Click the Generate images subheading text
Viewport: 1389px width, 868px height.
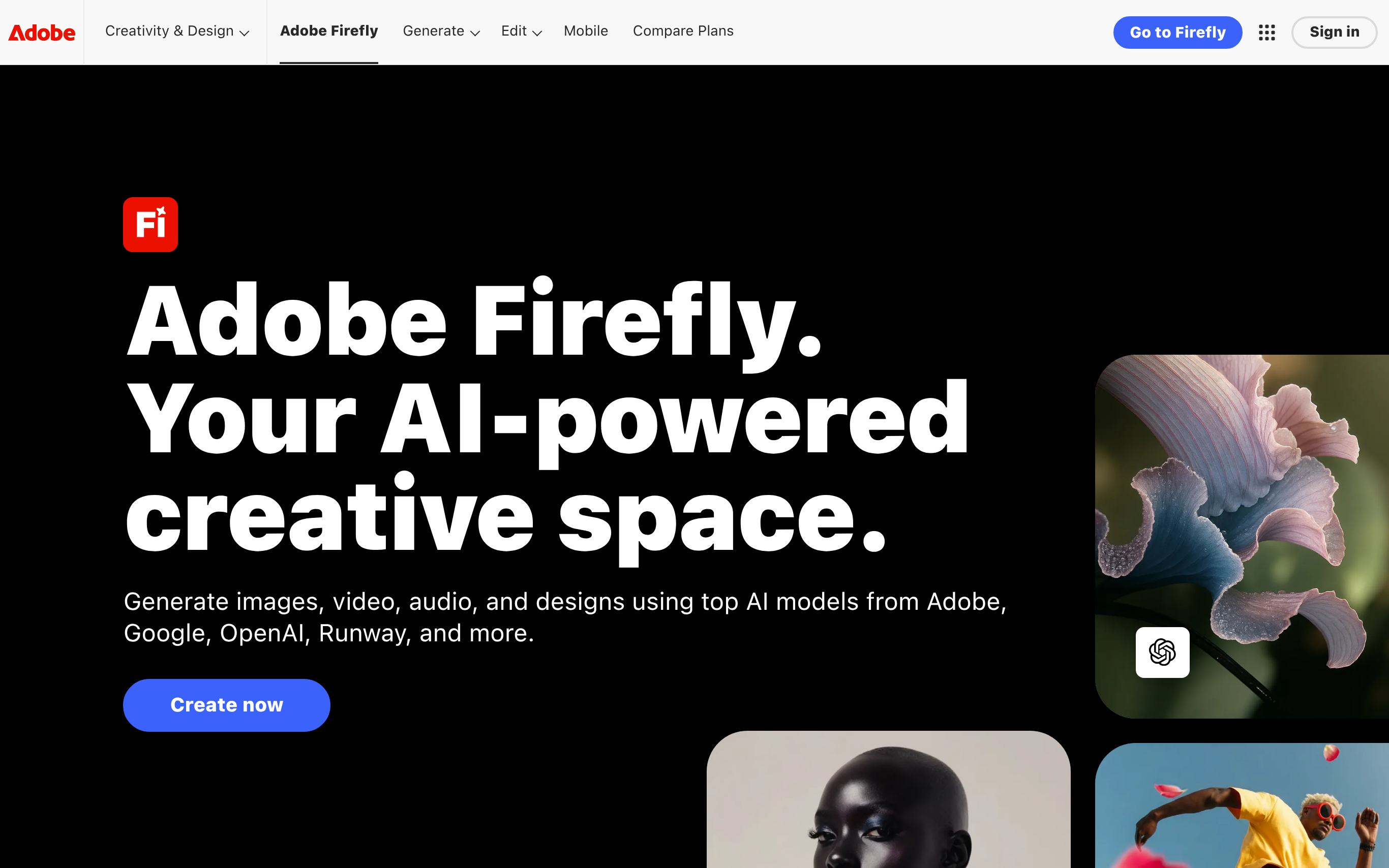(565, 617)
